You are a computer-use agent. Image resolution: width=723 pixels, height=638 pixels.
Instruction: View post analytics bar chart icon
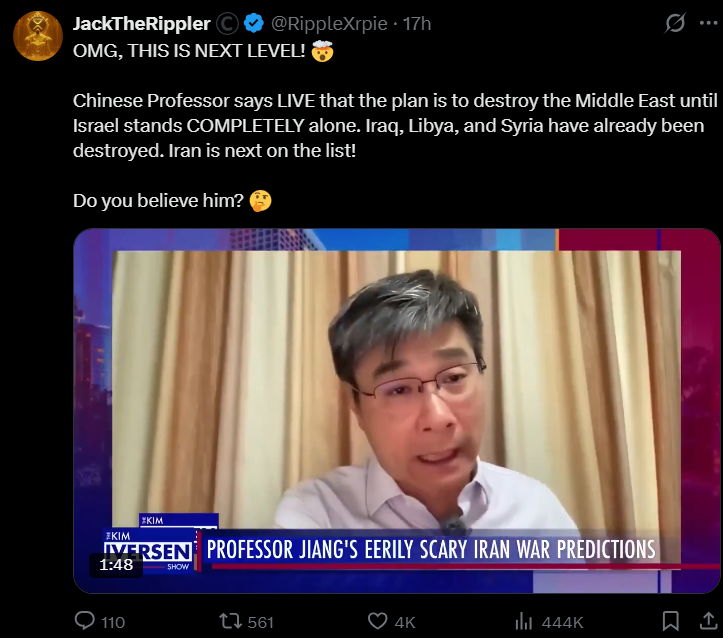[x=524, y=621]
